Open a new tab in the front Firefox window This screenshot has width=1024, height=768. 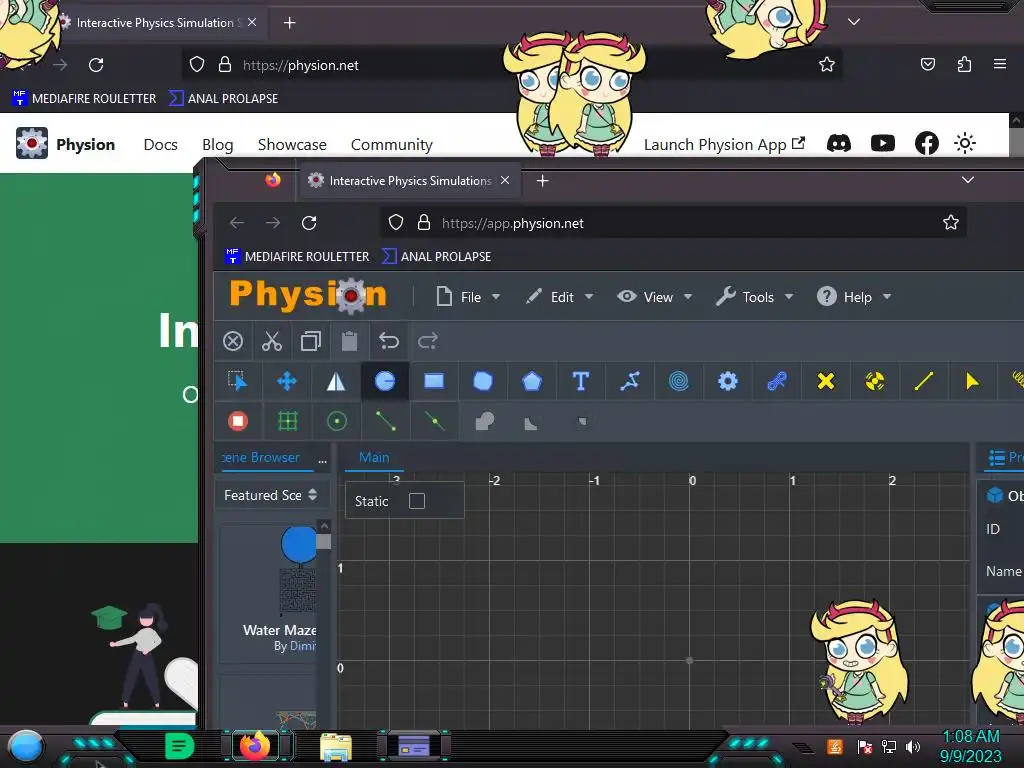tap(542, 180)
